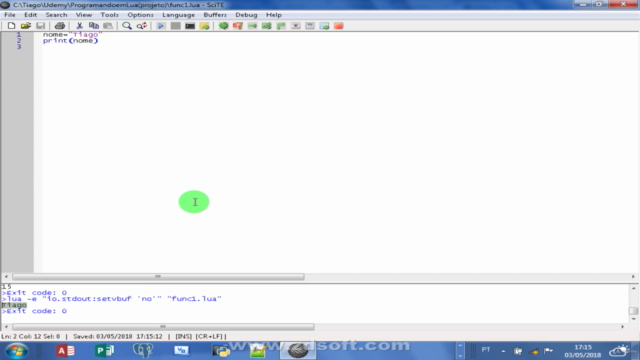640x360 pixels.
Task: Open the Debug menu
Action: click(246, 15)
